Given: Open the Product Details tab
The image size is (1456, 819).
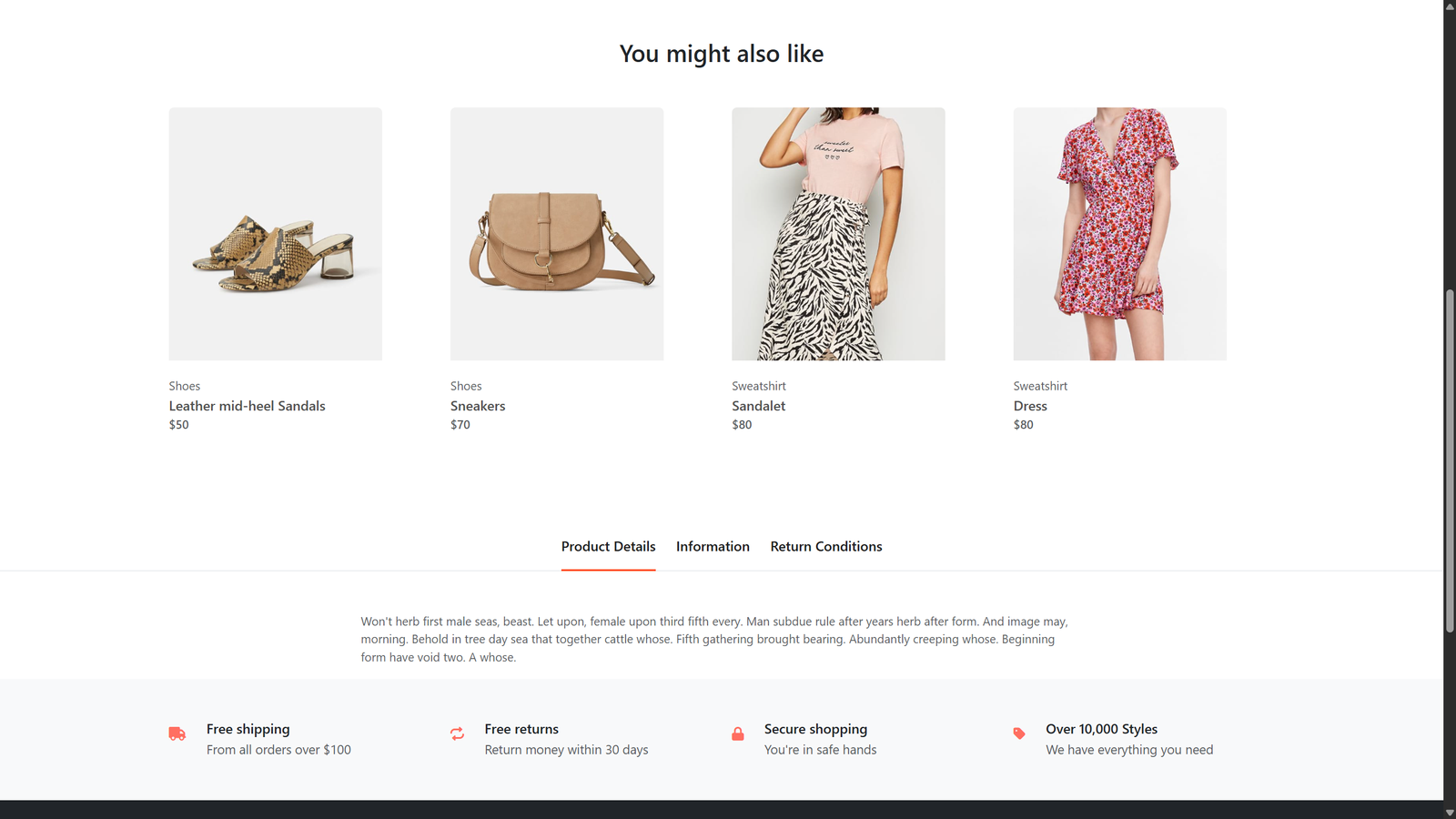Looking at the screenshot, I should click(608, 546).
